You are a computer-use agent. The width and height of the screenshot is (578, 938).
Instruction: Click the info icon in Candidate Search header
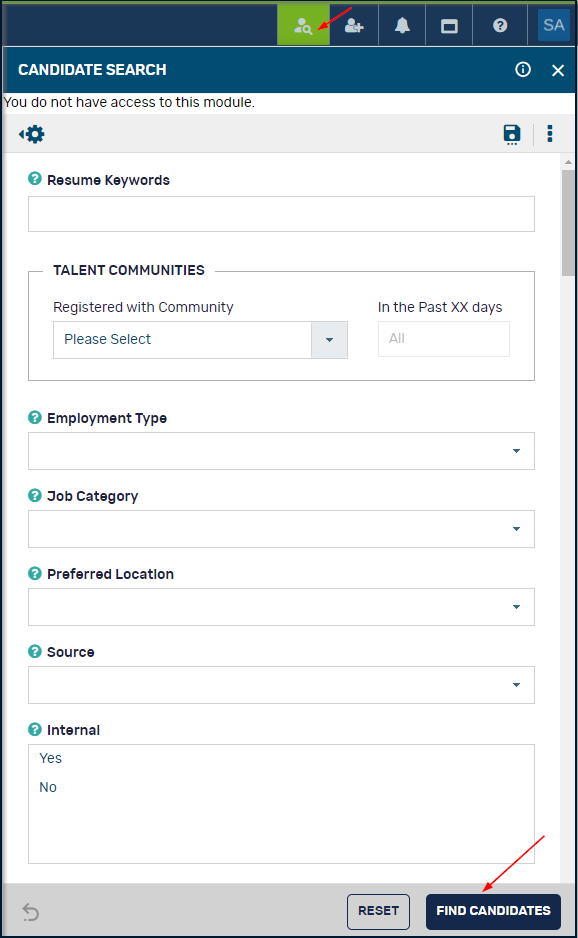pyautogui.click(x=523, y=69)
